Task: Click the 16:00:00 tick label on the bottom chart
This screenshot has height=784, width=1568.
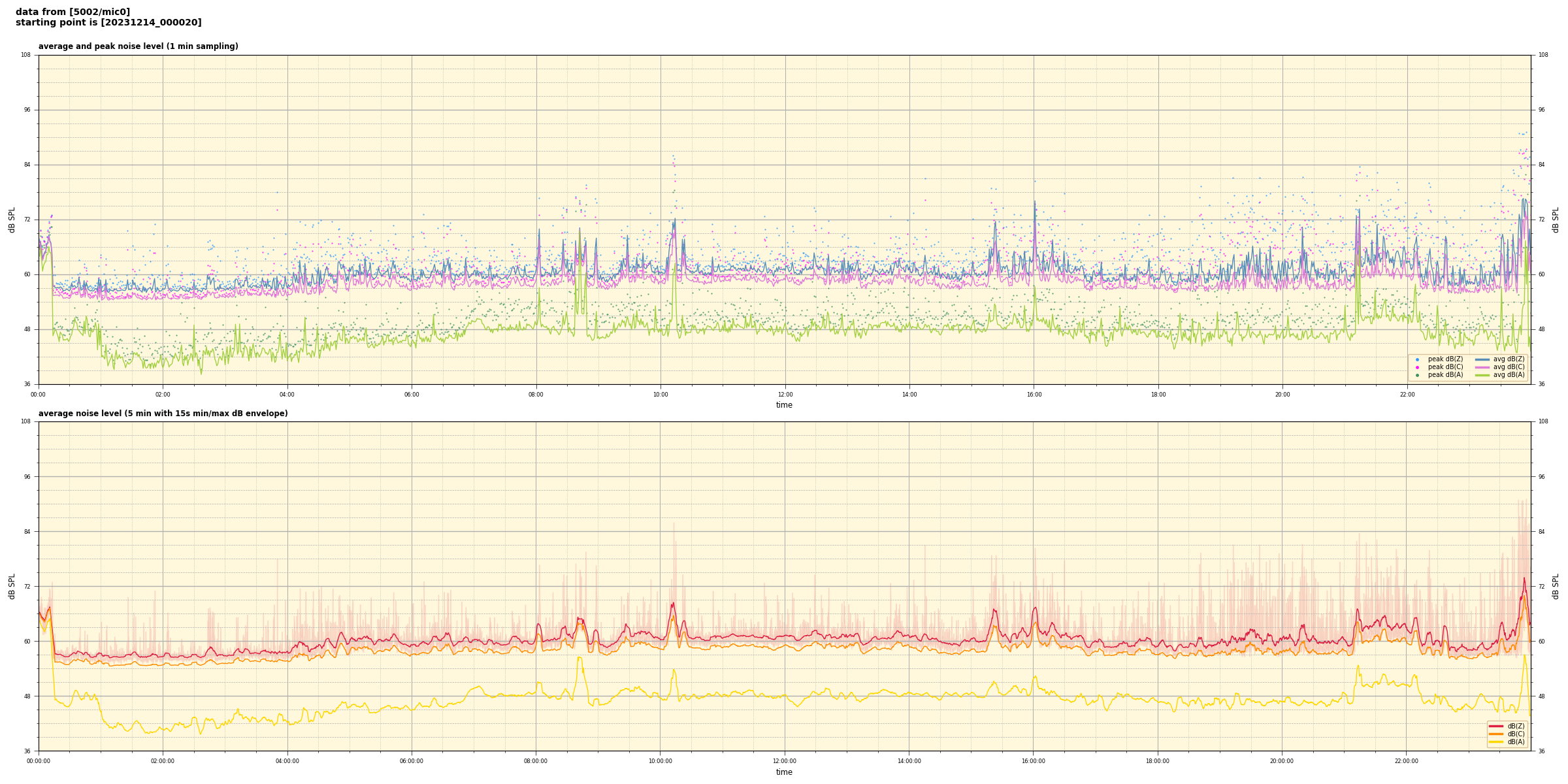Action: point(1033,761)
